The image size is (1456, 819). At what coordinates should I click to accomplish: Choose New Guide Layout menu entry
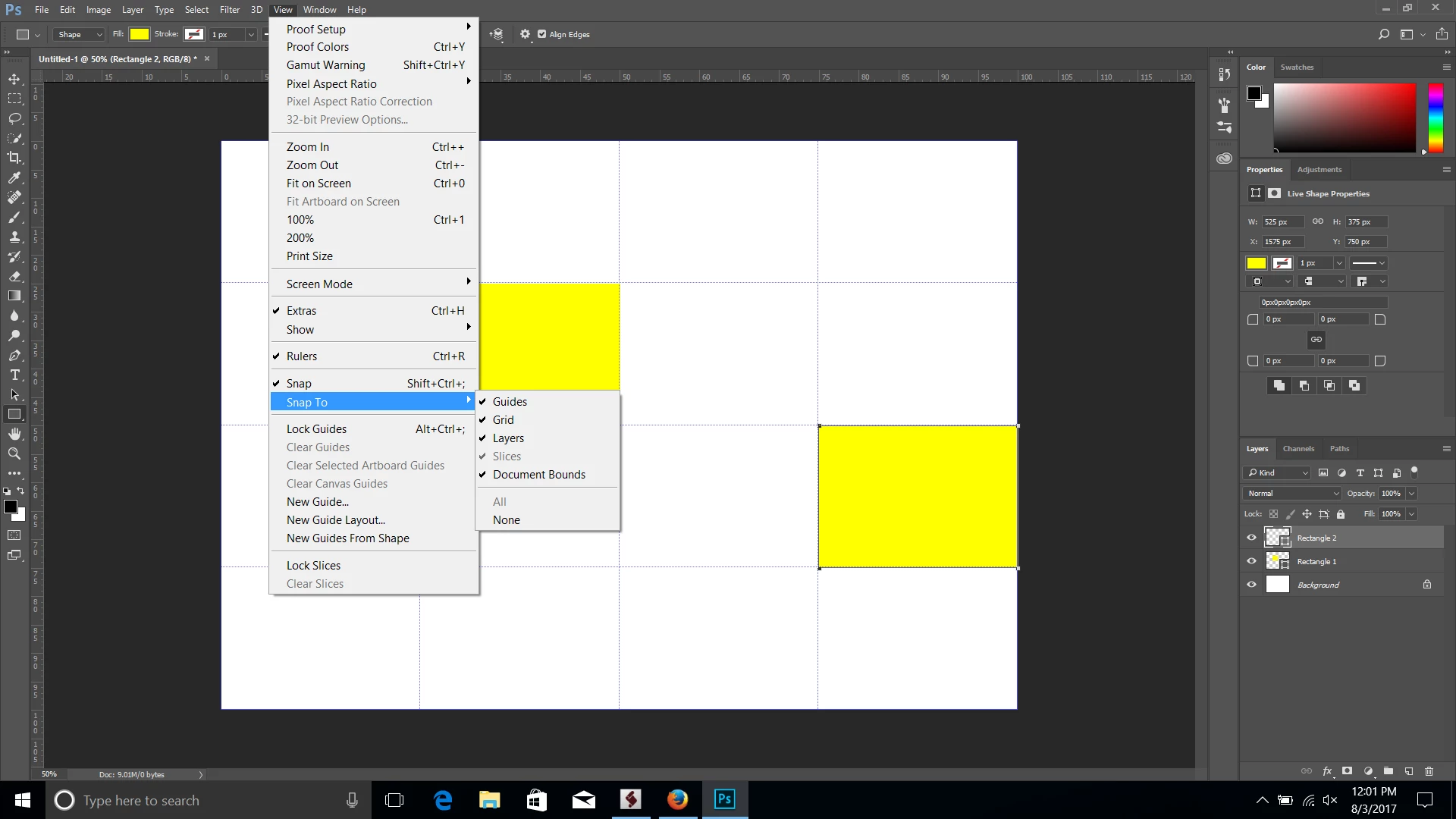(x=336, y=520)
